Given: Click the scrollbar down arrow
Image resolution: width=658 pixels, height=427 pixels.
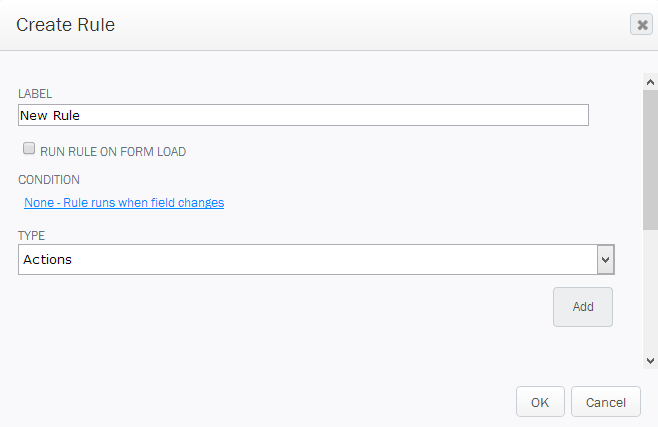Looking at the screenshot, I should (x=650, y=361).
